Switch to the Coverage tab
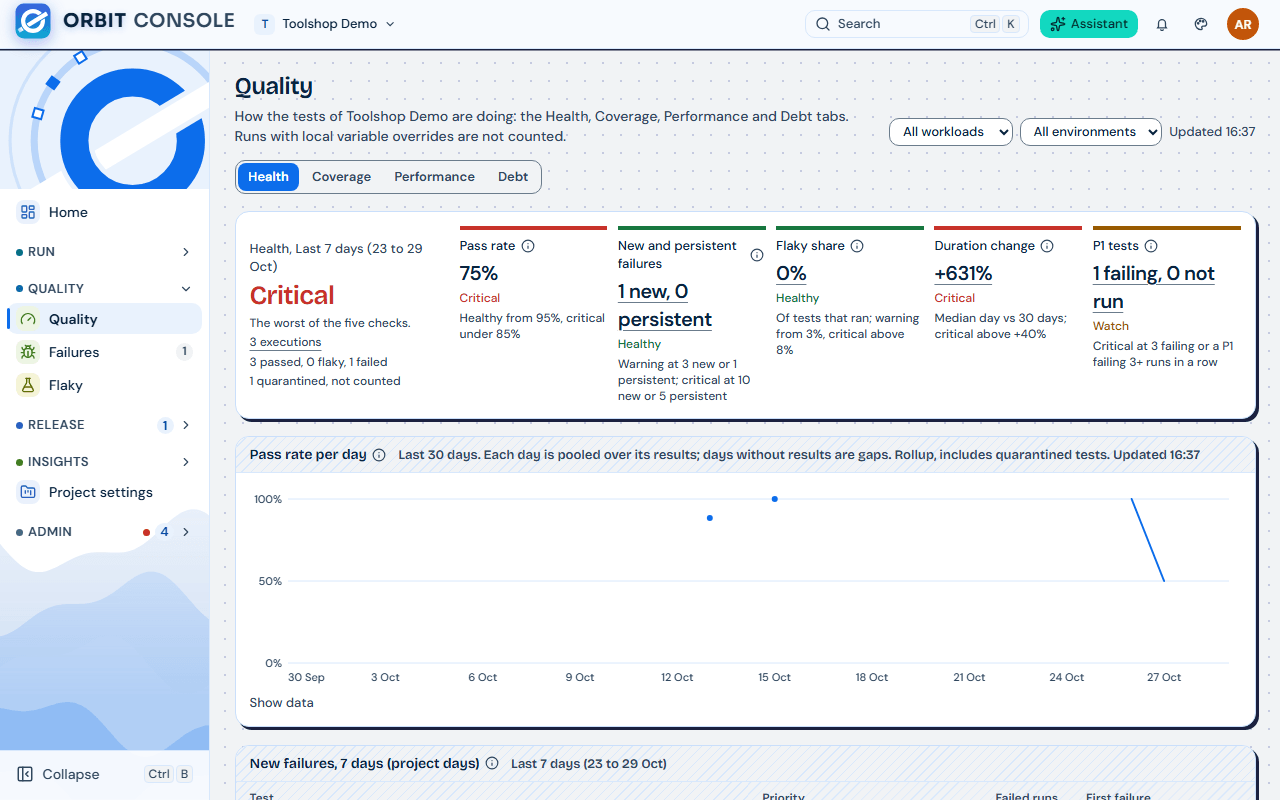The image size is (1280, 800). [x=341, y=177]
